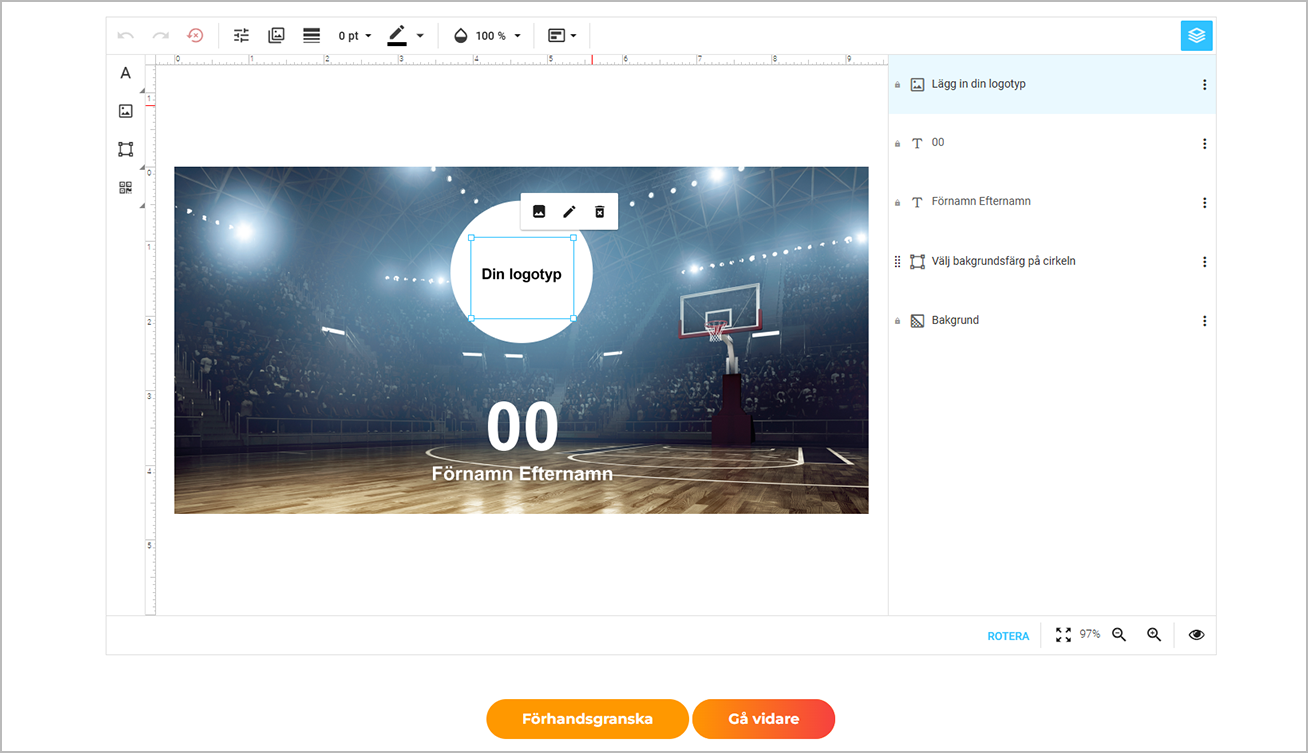Screen dimensions: 1308x753
Task: Open more options for Förnamn Efternamn layer
Action: [x=1204, y=203]
